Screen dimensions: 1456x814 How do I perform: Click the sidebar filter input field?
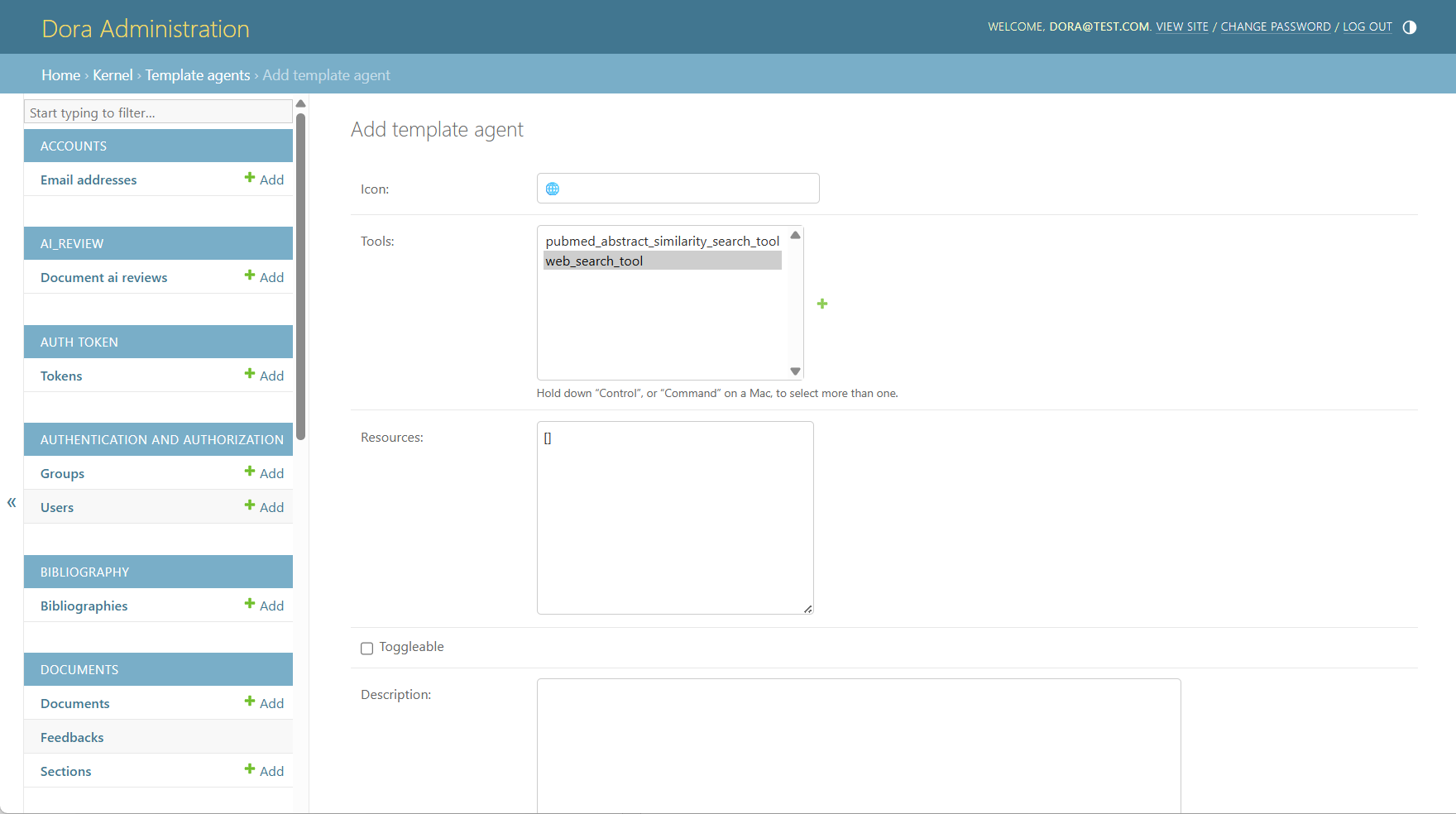[x=157, y=112]
